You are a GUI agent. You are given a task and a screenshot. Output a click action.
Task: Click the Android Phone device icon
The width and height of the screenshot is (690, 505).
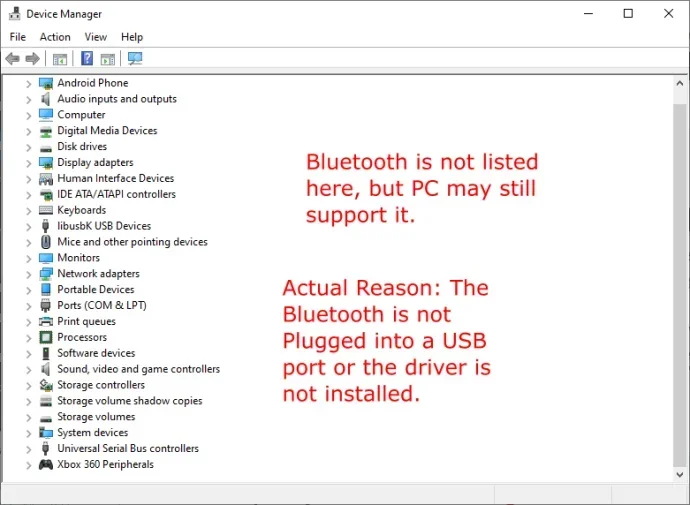point(46,83)
